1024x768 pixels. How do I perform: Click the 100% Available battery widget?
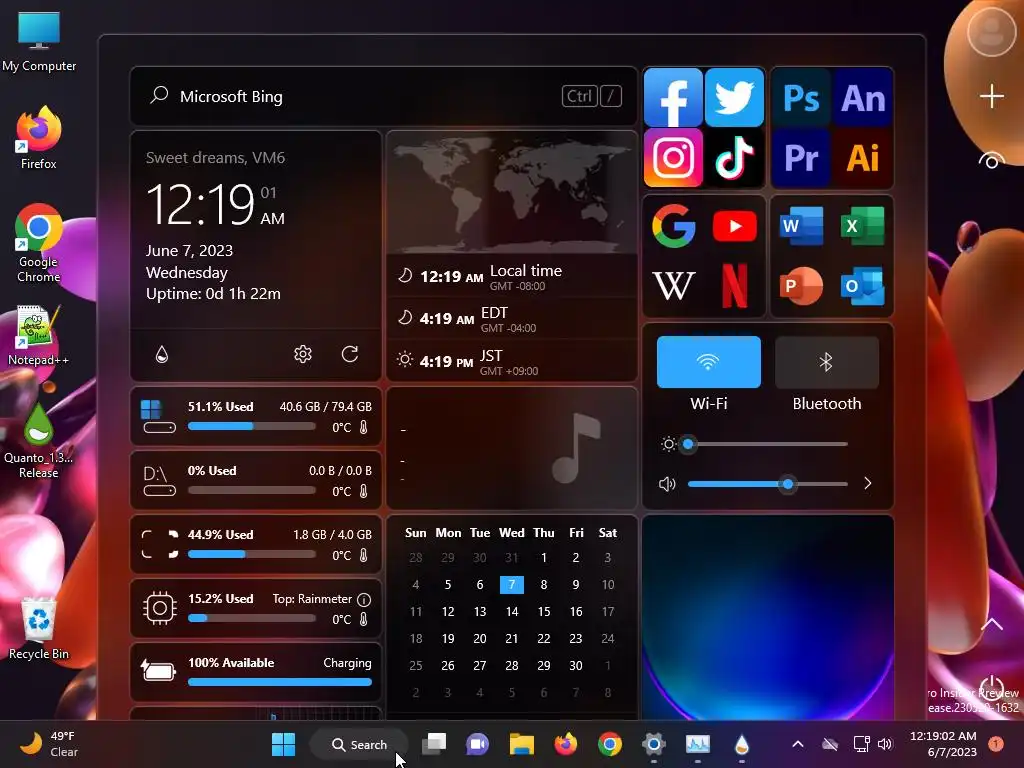point(256,672)
